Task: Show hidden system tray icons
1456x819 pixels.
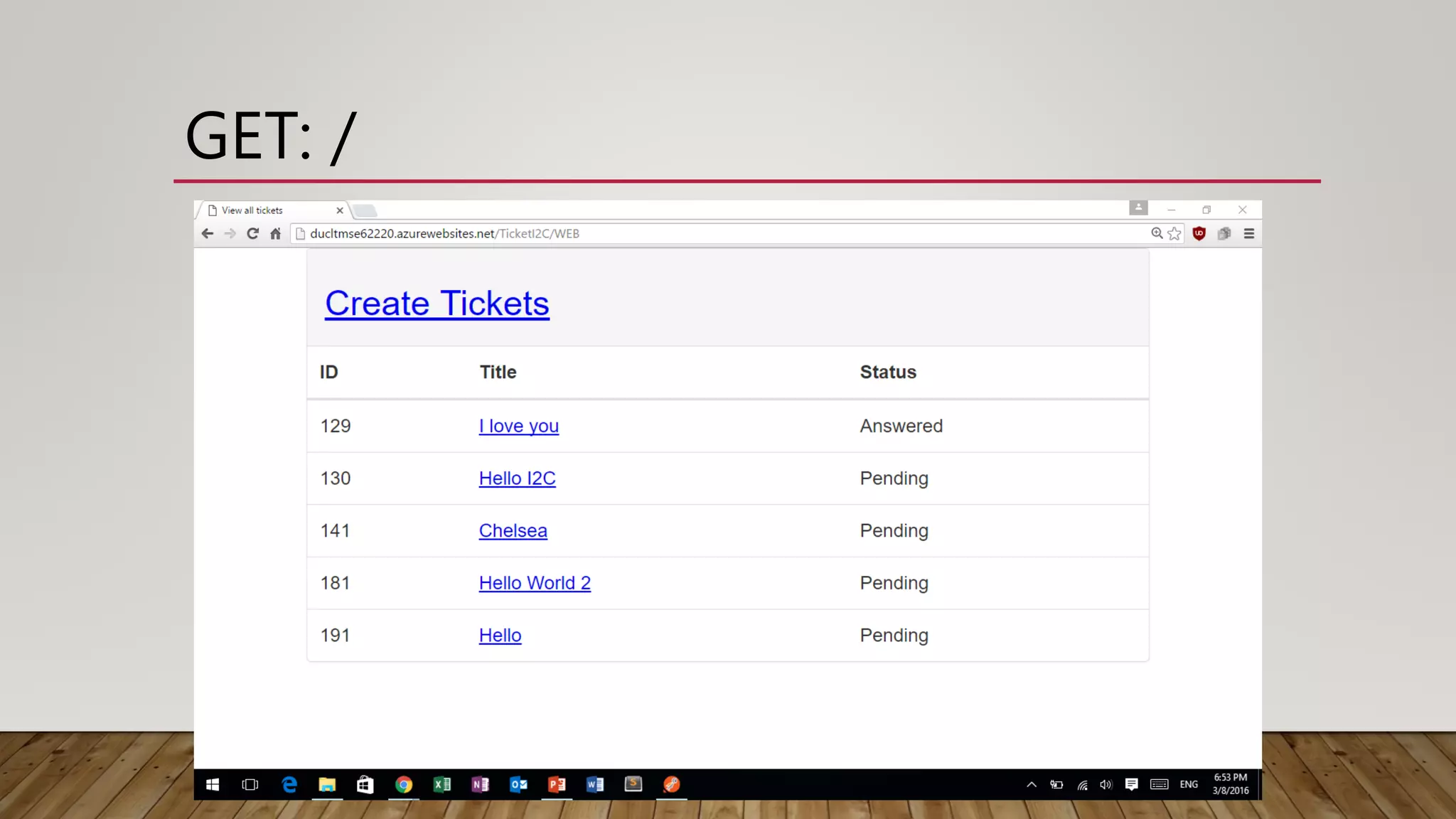Action: point(1032,784)
